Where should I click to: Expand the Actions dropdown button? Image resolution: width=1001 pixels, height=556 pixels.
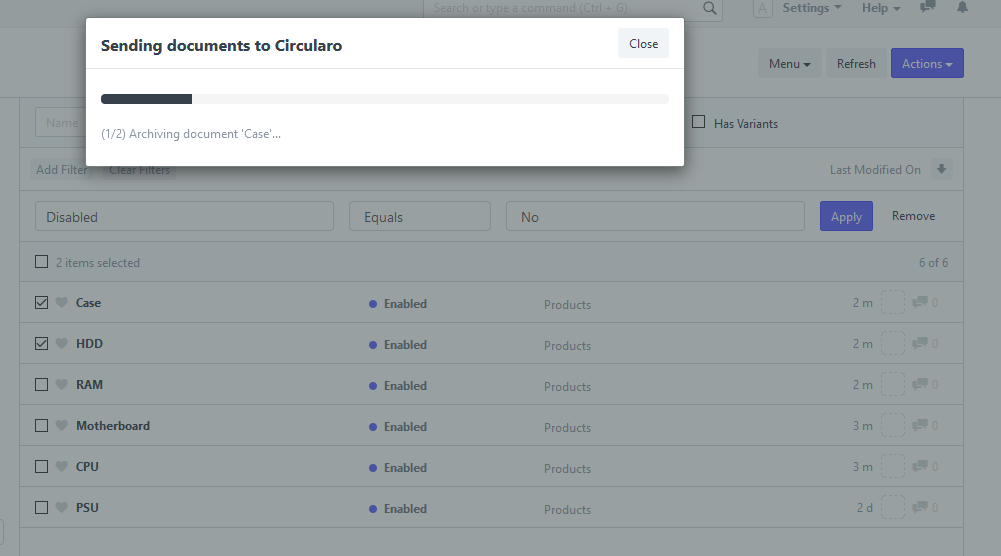point(927,63)
